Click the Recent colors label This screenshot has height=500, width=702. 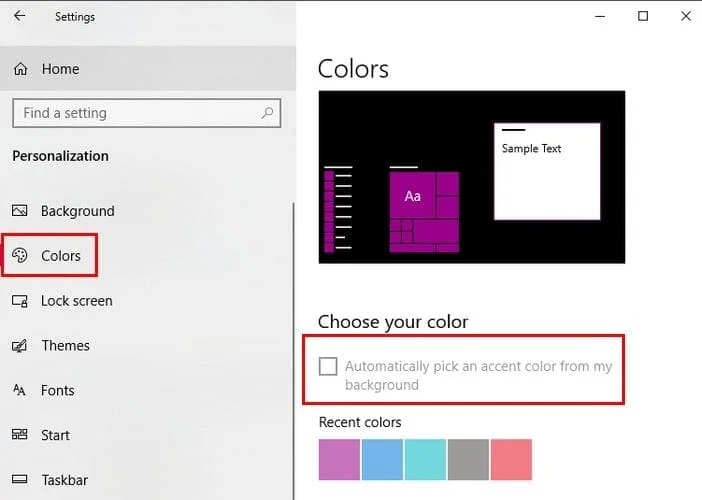[360, 422]
